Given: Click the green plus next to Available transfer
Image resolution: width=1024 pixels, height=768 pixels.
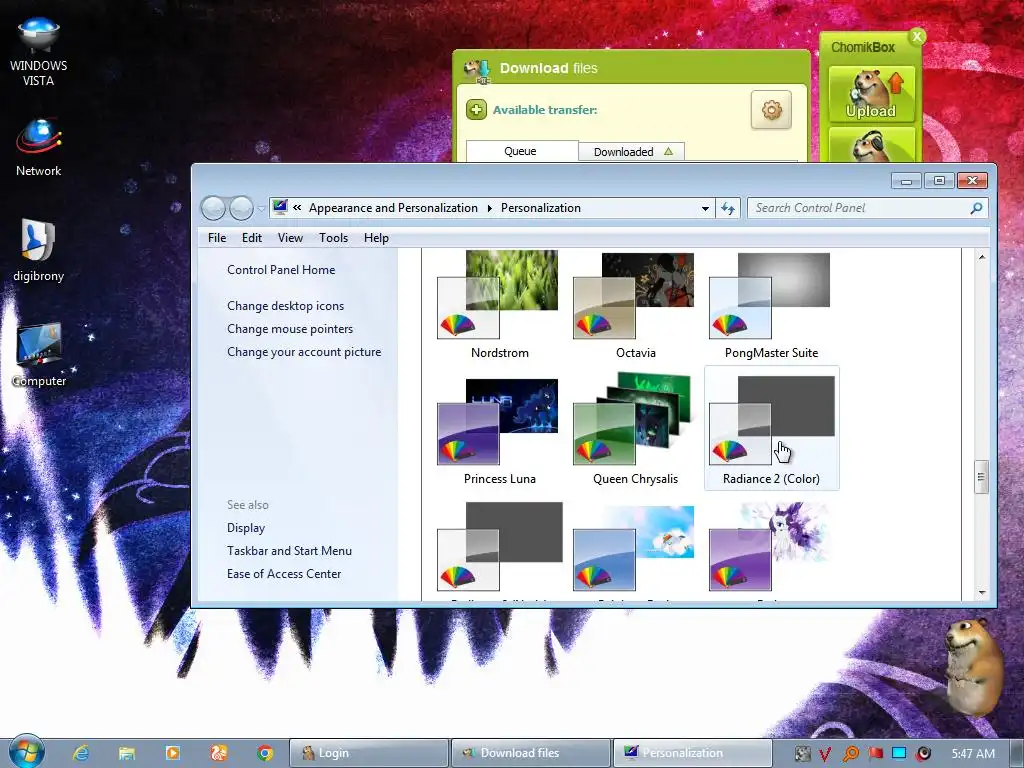Looking at the screenshot, I should [476, 110].
